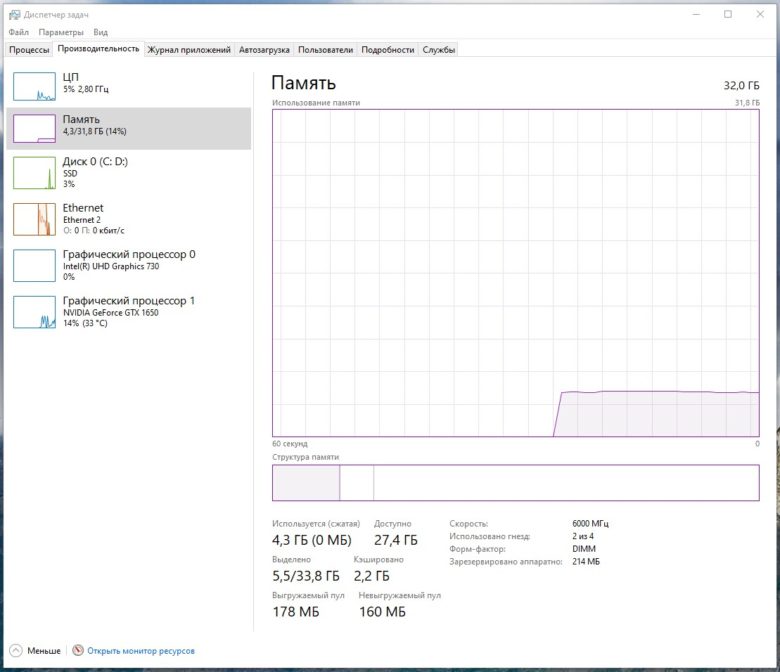Image resolution: width=780 pixels, height=672 pixels.
Task: Close the Task Manager window
Action: pos(760,14)
